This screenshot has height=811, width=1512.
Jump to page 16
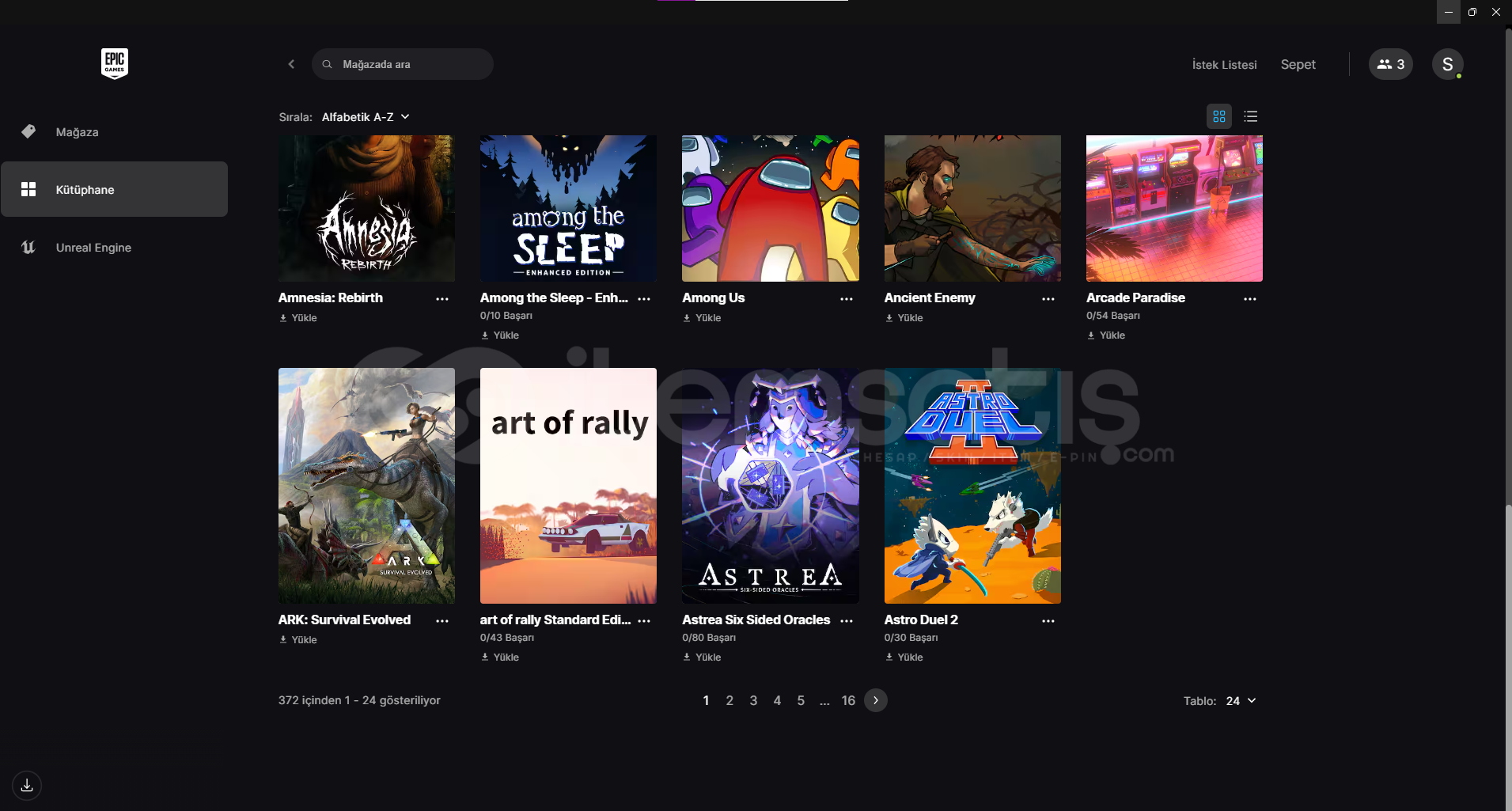coord(848,700)
